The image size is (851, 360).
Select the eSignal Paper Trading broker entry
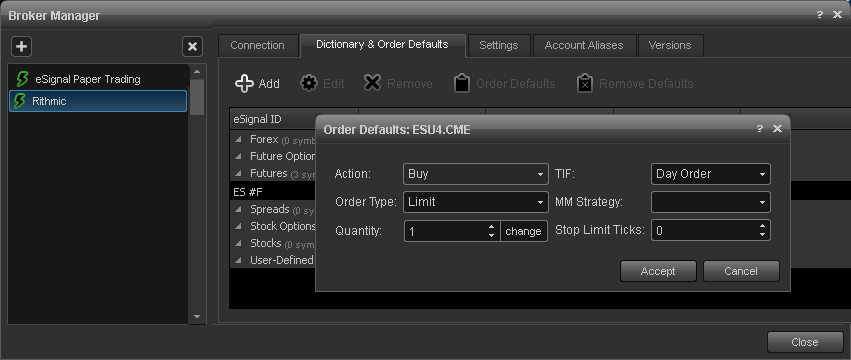pyautogui.click(x=98, y=79)
